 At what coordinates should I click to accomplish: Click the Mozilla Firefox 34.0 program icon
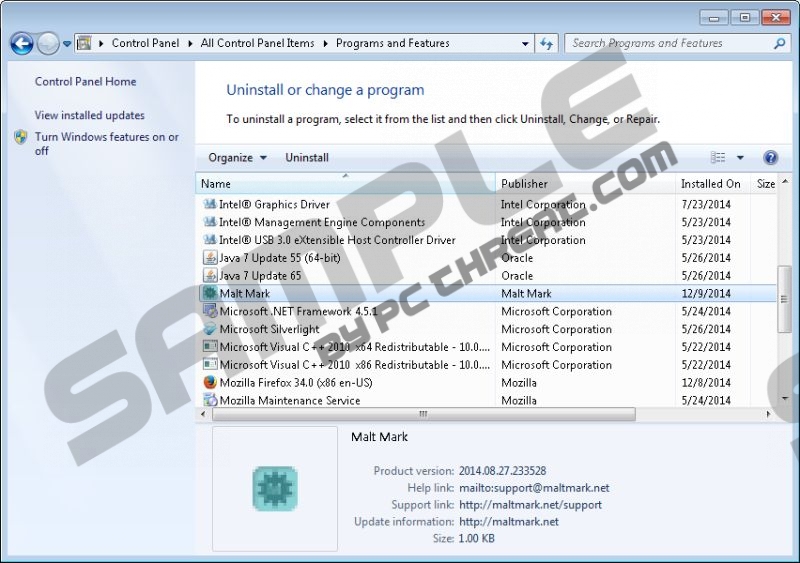pos(210,383)
